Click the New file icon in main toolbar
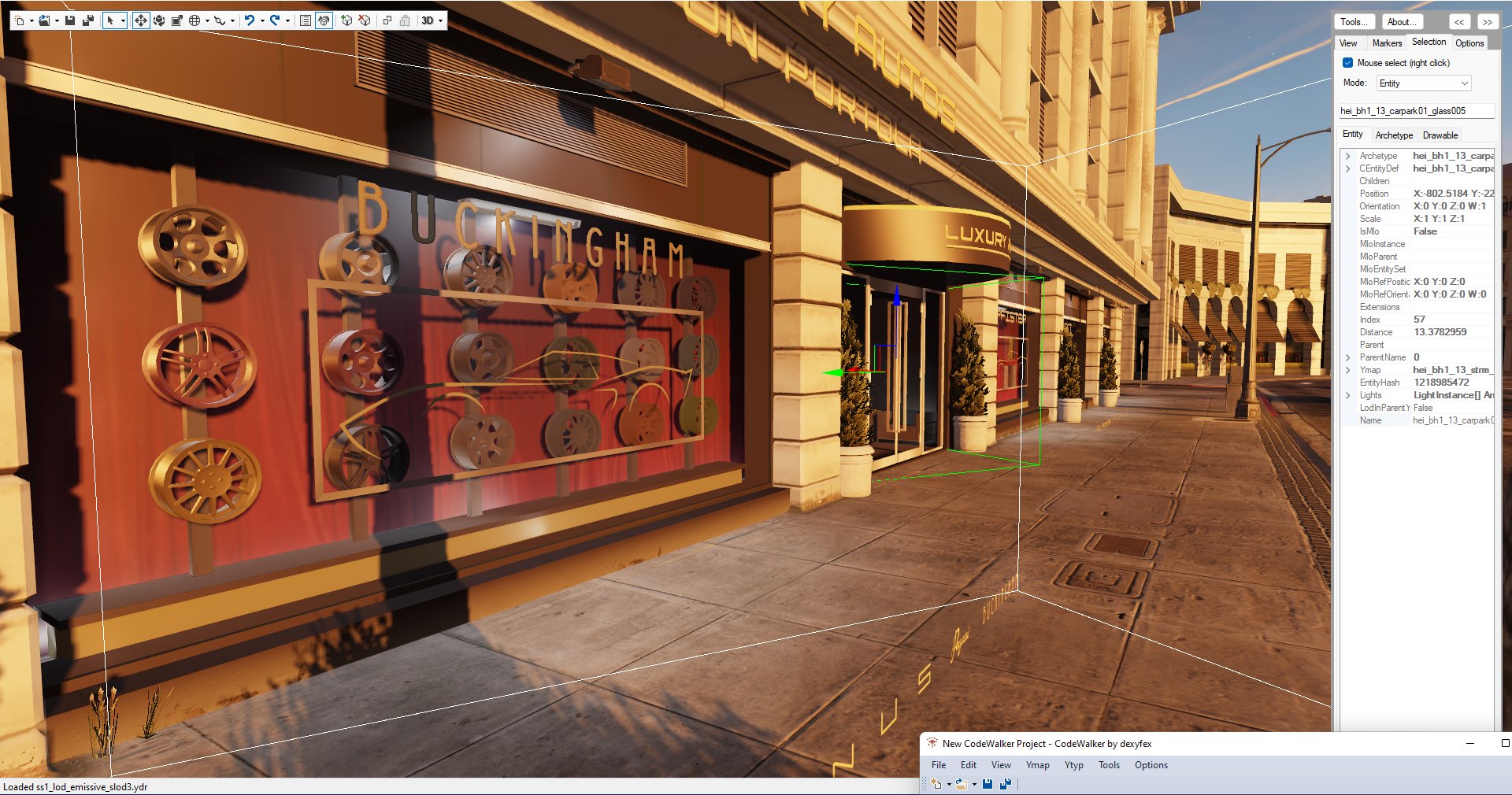1512x795 pixels. pyautogui.click(x=20, y=20)
